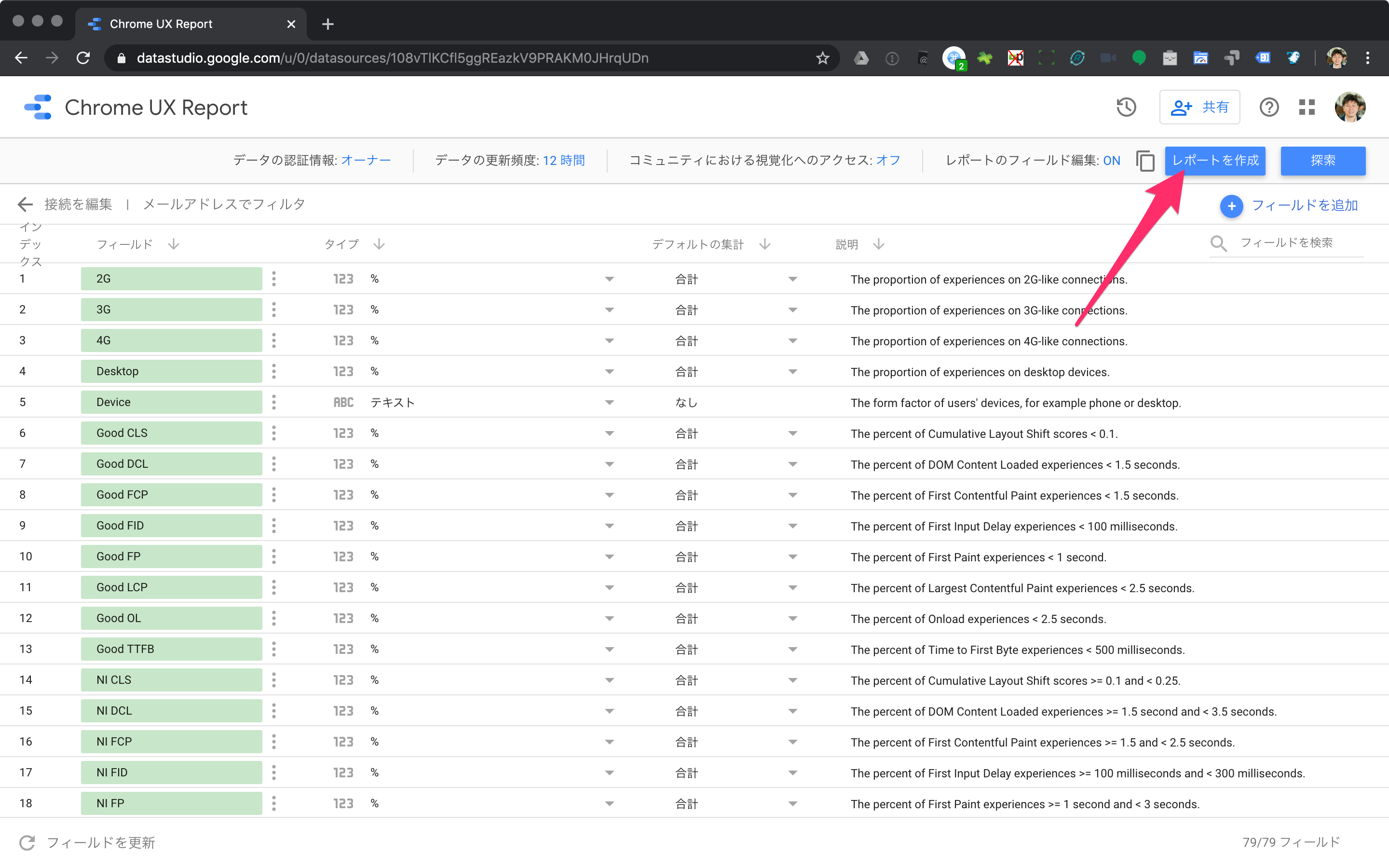Open type dropdown for NI DCL
Screen dimensions: 1389x868
point(609,711)
